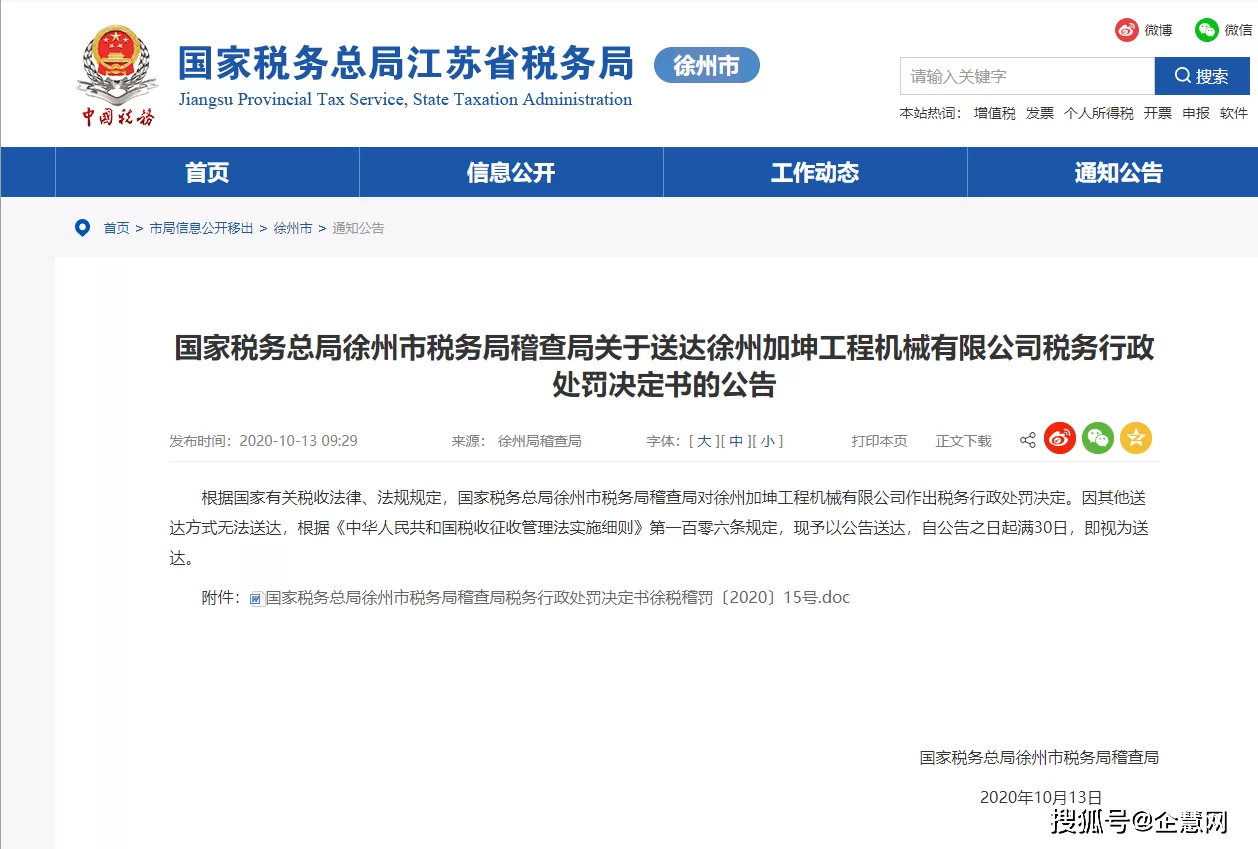Click the keyword search input field
The width and height of the screenshot is (1258, 849).
click(1027, 76)
